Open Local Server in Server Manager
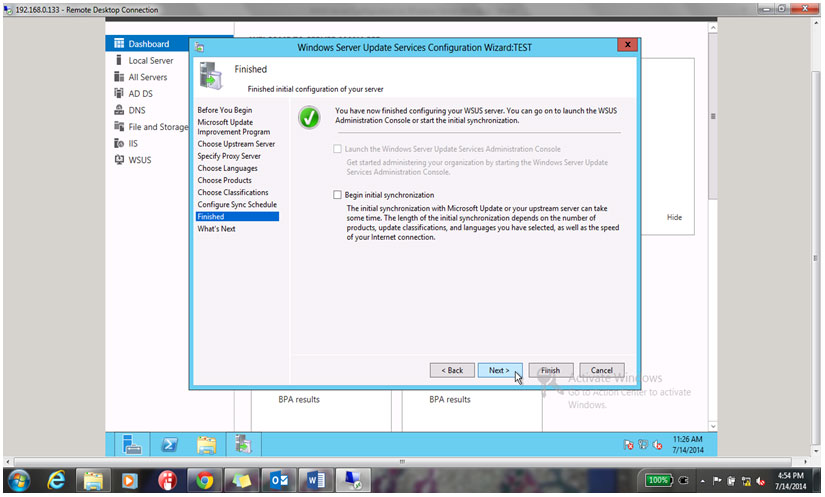Viewport: 825px width, 497px height. click(150, 60)
